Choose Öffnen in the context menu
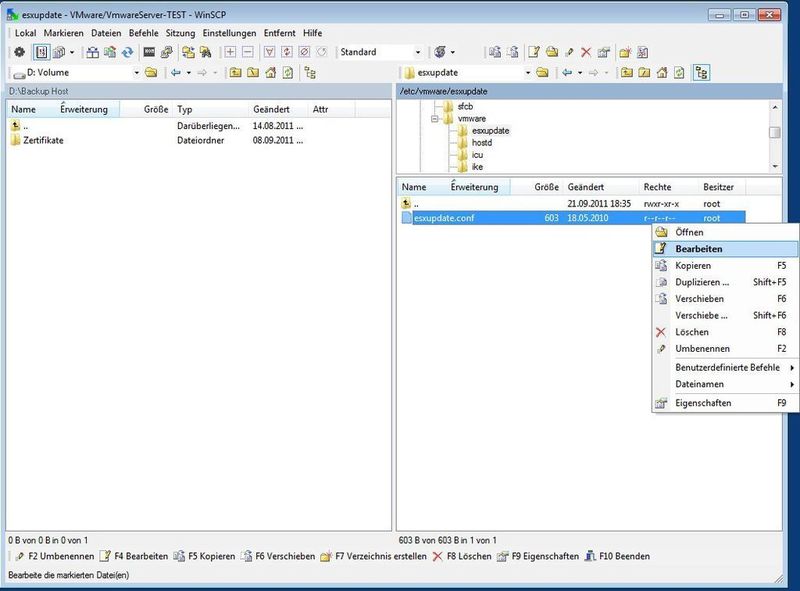Image resolution: width=800 pixels, height=591 pixels. click(725, 232)
